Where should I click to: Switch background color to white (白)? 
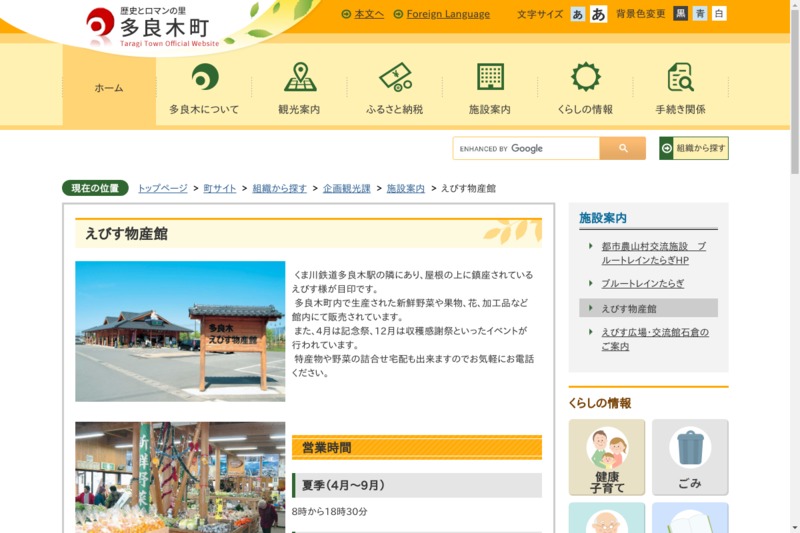719,14
